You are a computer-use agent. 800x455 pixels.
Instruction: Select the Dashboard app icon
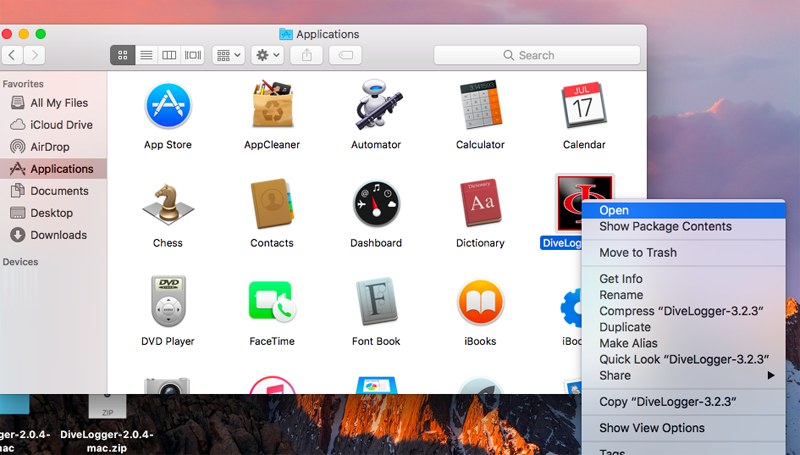[377, 204]
